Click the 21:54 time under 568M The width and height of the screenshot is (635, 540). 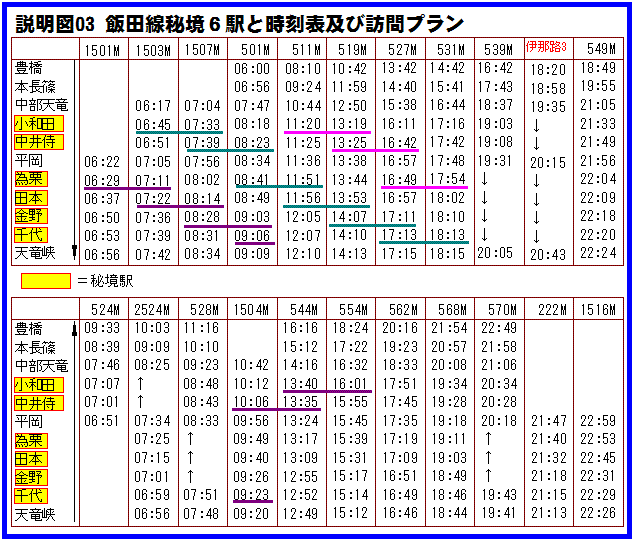tap(449, 328)
